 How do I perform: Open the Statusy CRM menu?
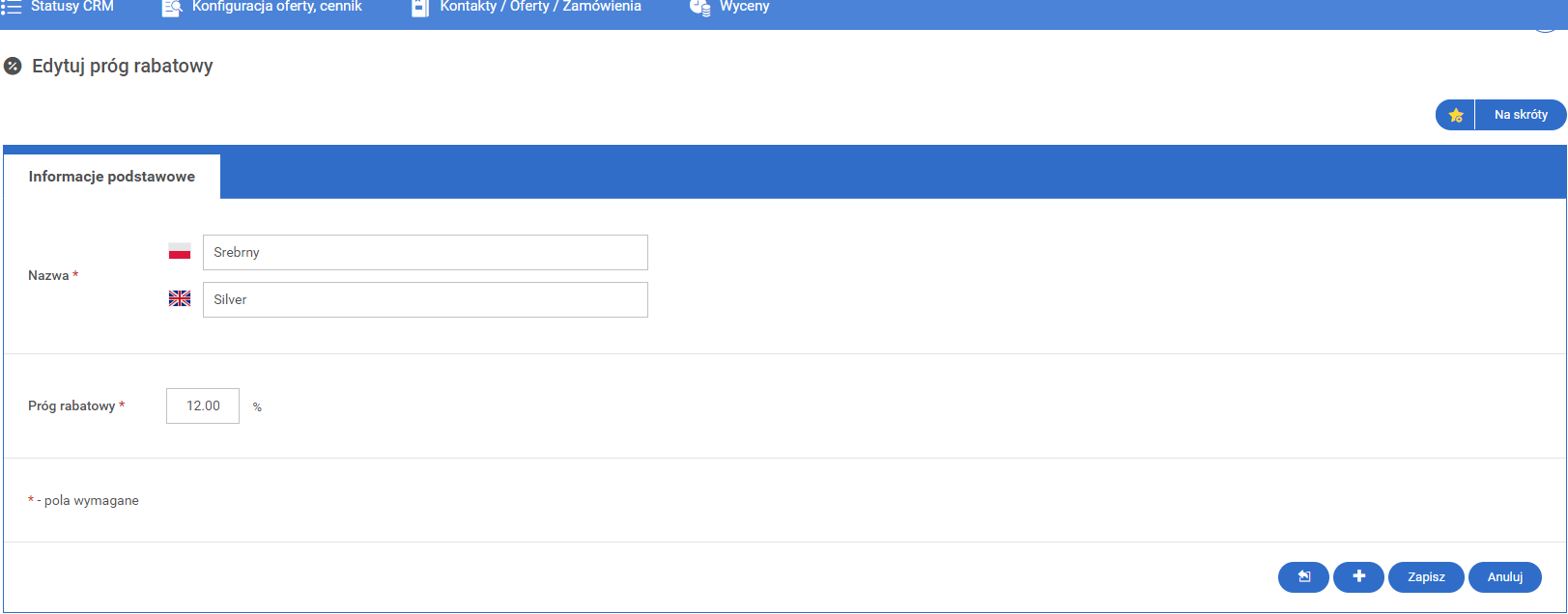72,7
